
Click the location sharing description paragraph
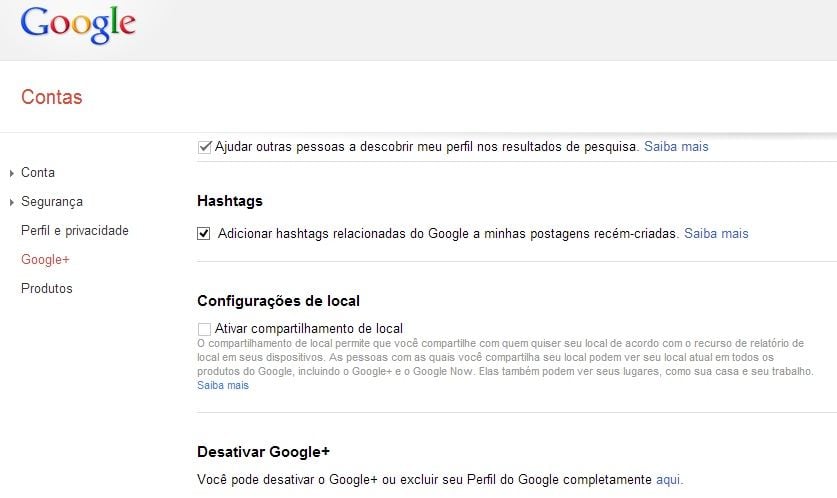tap(505, 357)
